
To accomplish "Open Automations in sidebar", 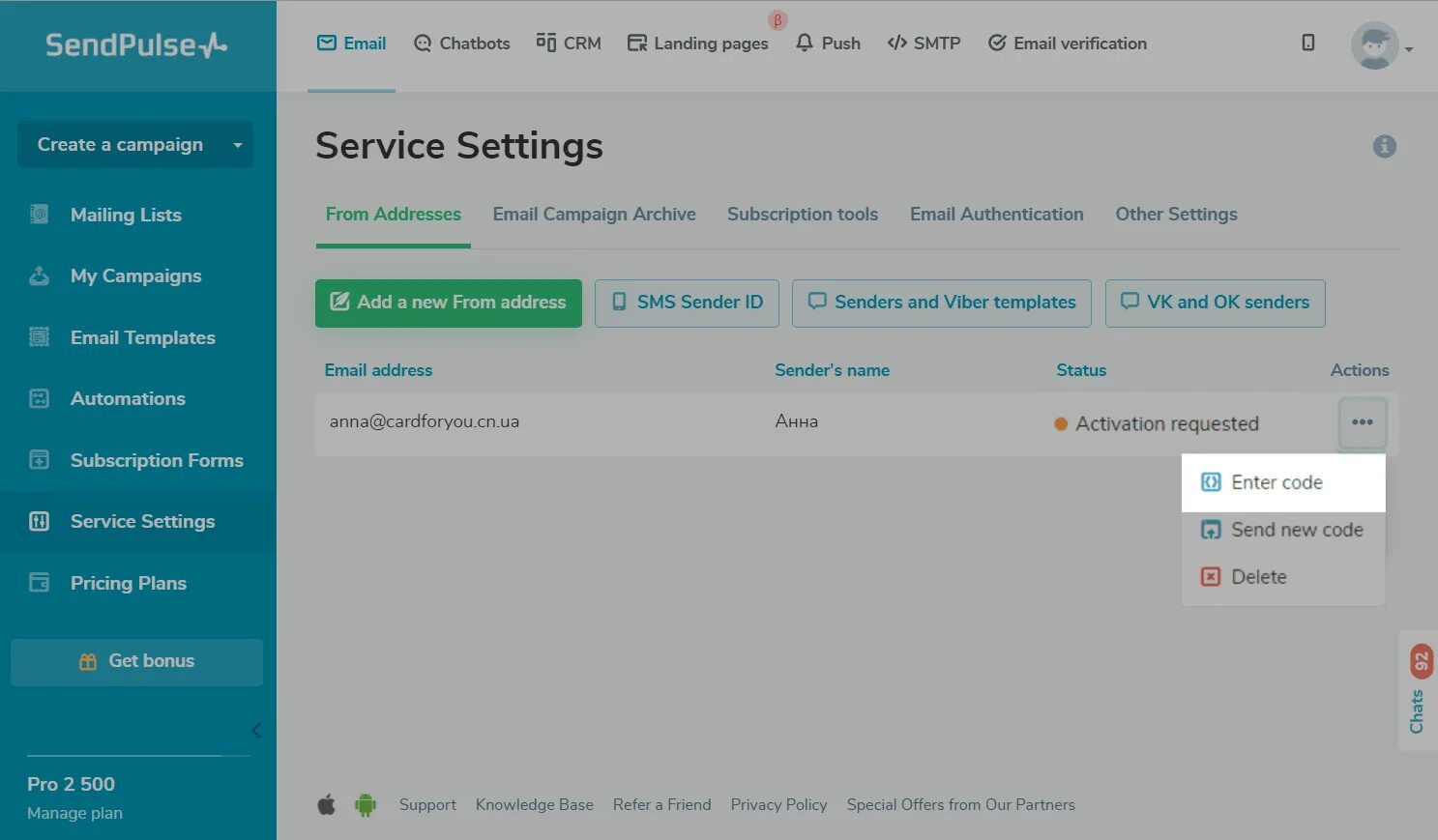I will coord(128,398).
